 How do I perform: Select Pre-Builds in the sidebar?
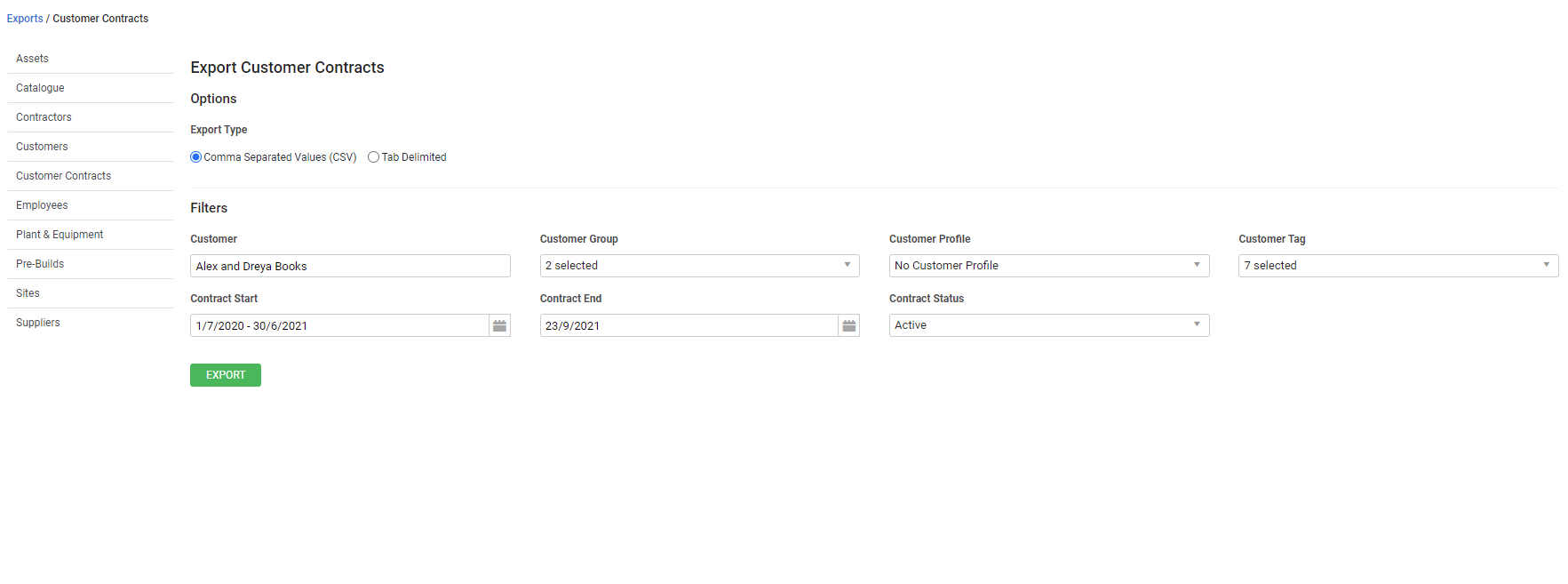(90, 264)
